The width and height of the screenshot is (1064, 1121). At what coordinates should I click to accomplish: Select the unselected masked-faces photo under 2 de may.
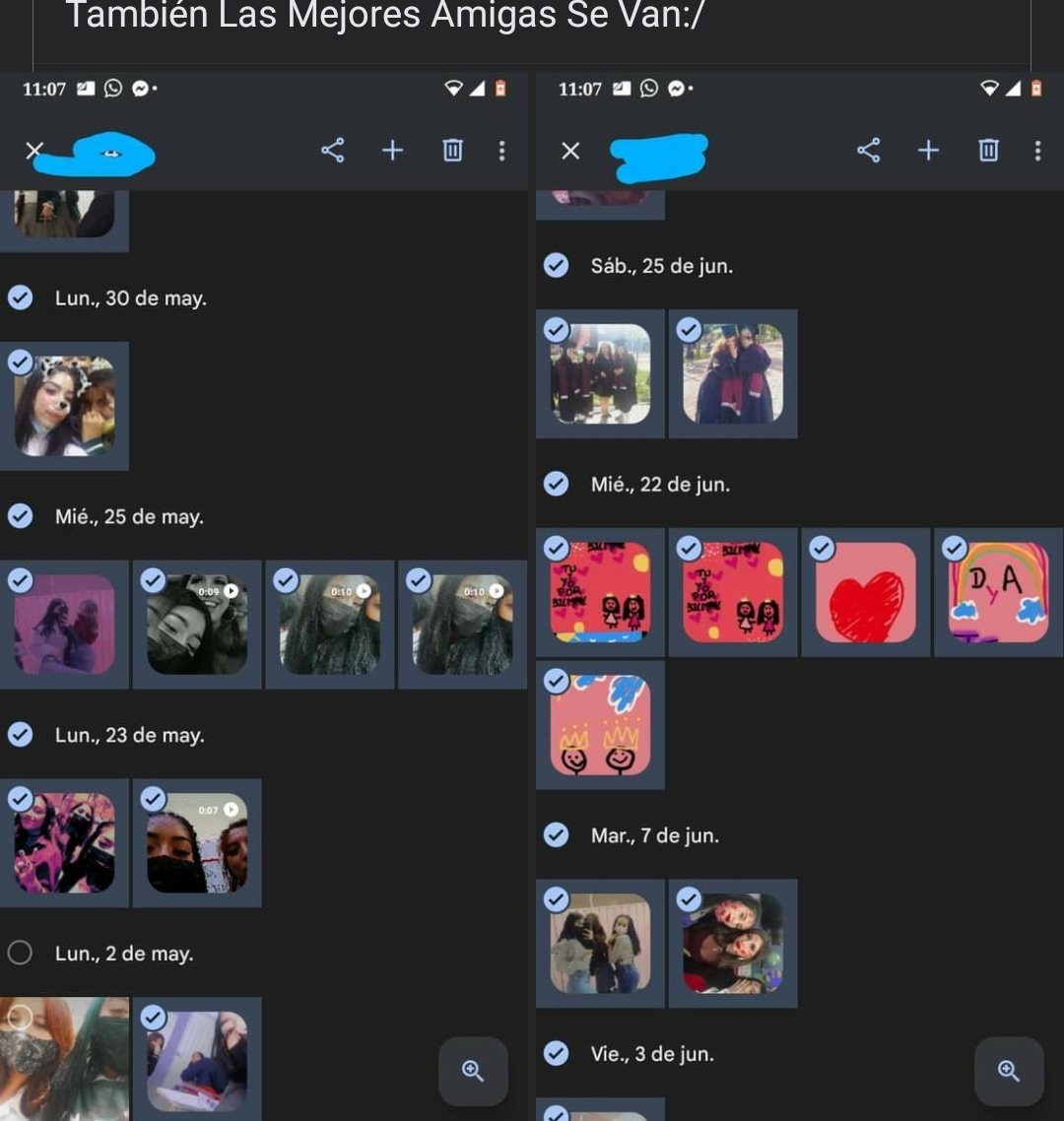pyautogui.click(x=64, y=1059)
